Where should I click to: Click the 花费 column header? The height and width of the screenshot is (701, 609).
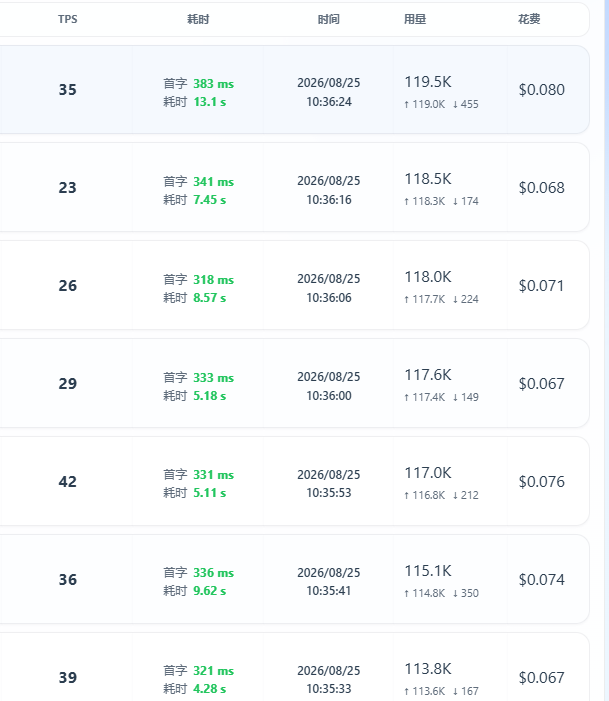click(529, 19)
